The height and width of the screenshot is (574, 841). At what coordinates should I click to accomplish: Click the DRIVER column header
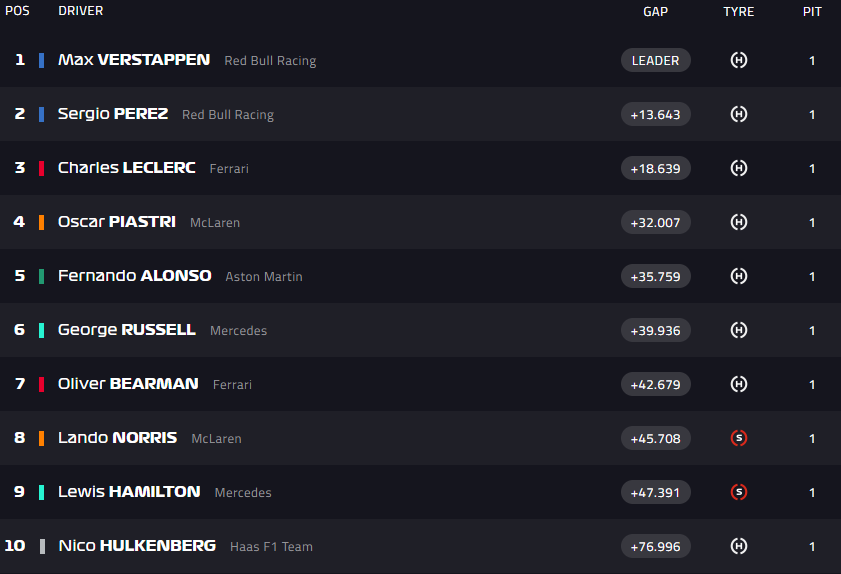(x=80, y=11)
